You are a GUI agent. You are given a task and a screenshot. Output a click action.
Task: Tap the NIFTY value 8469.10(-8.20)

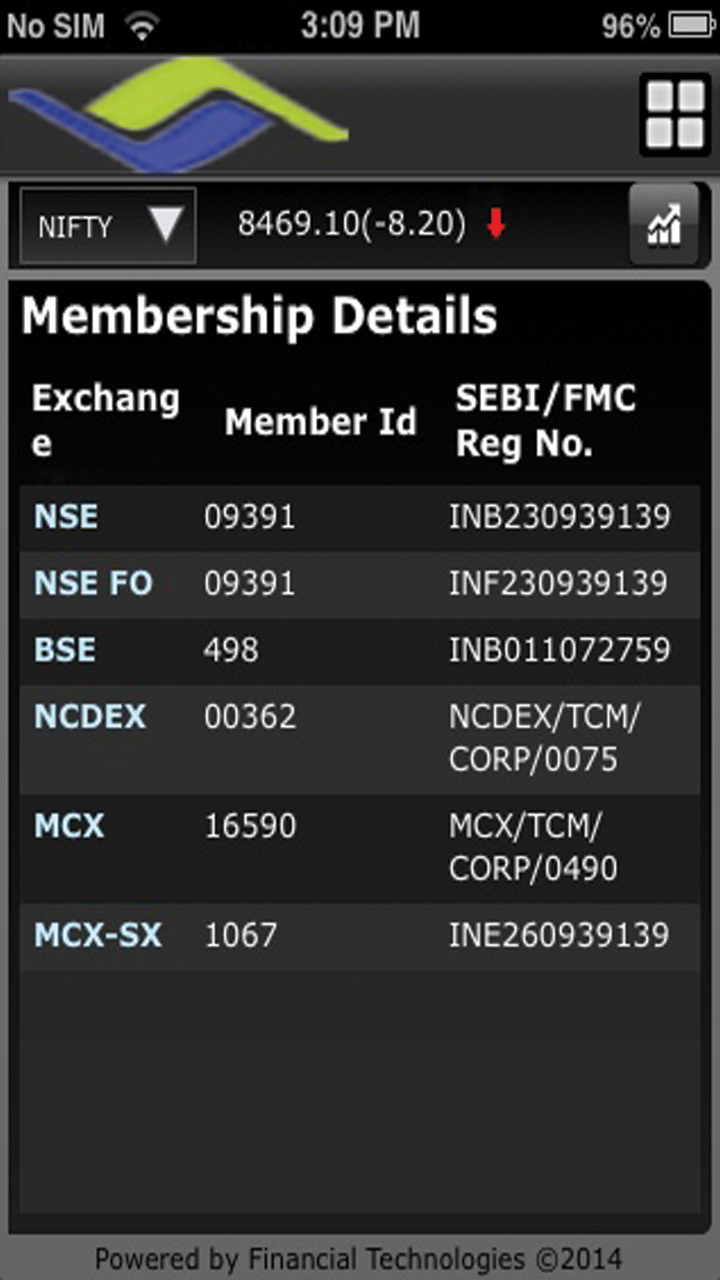(351, 225)
